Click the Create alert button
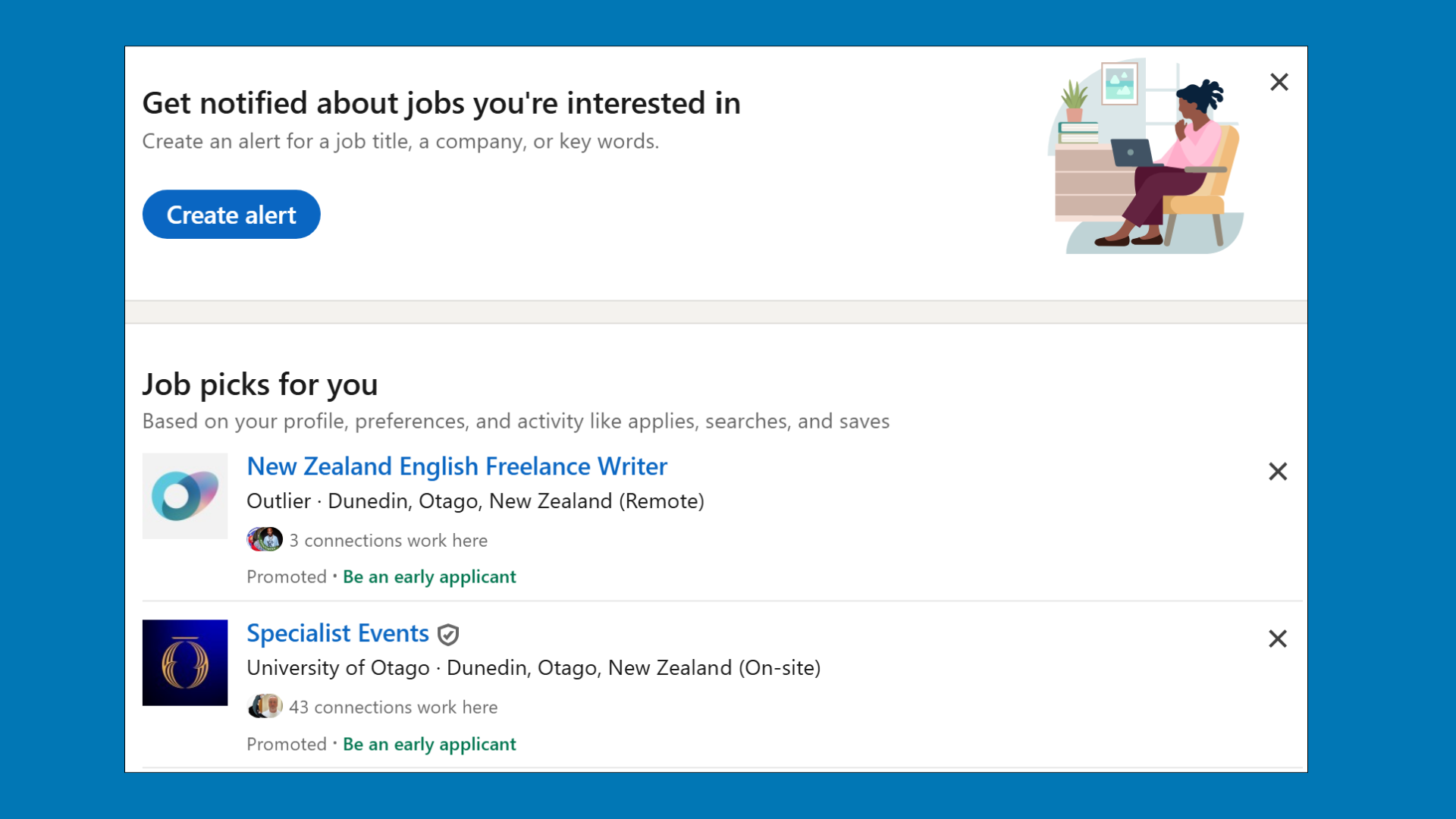This screenshot has height=819, width=1456. pyautogui.click(x=231, y=214)
